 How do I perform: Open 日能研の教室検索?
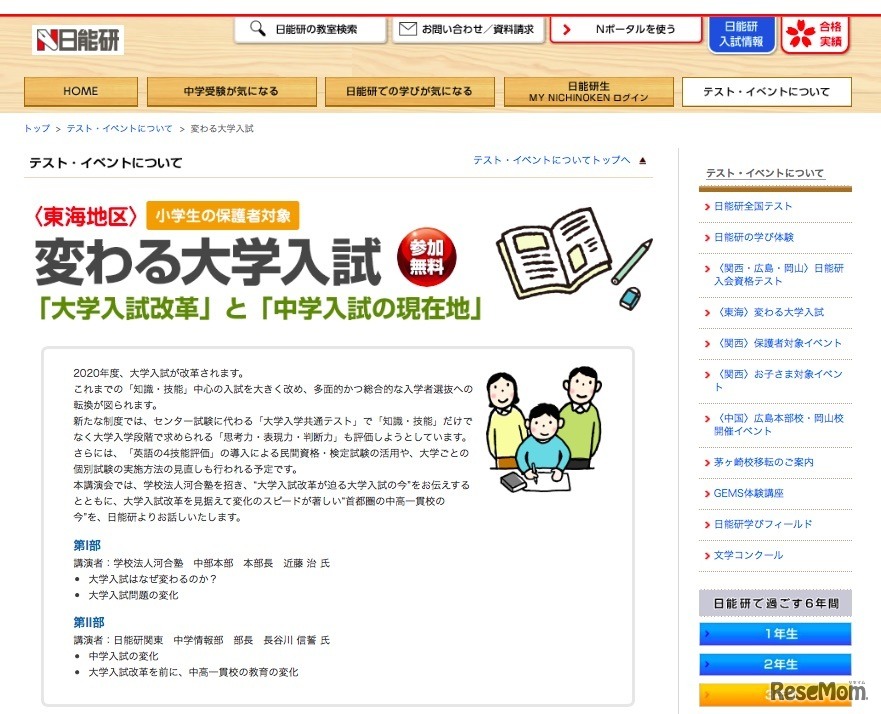pyautogui.click(x=310, y=29)
